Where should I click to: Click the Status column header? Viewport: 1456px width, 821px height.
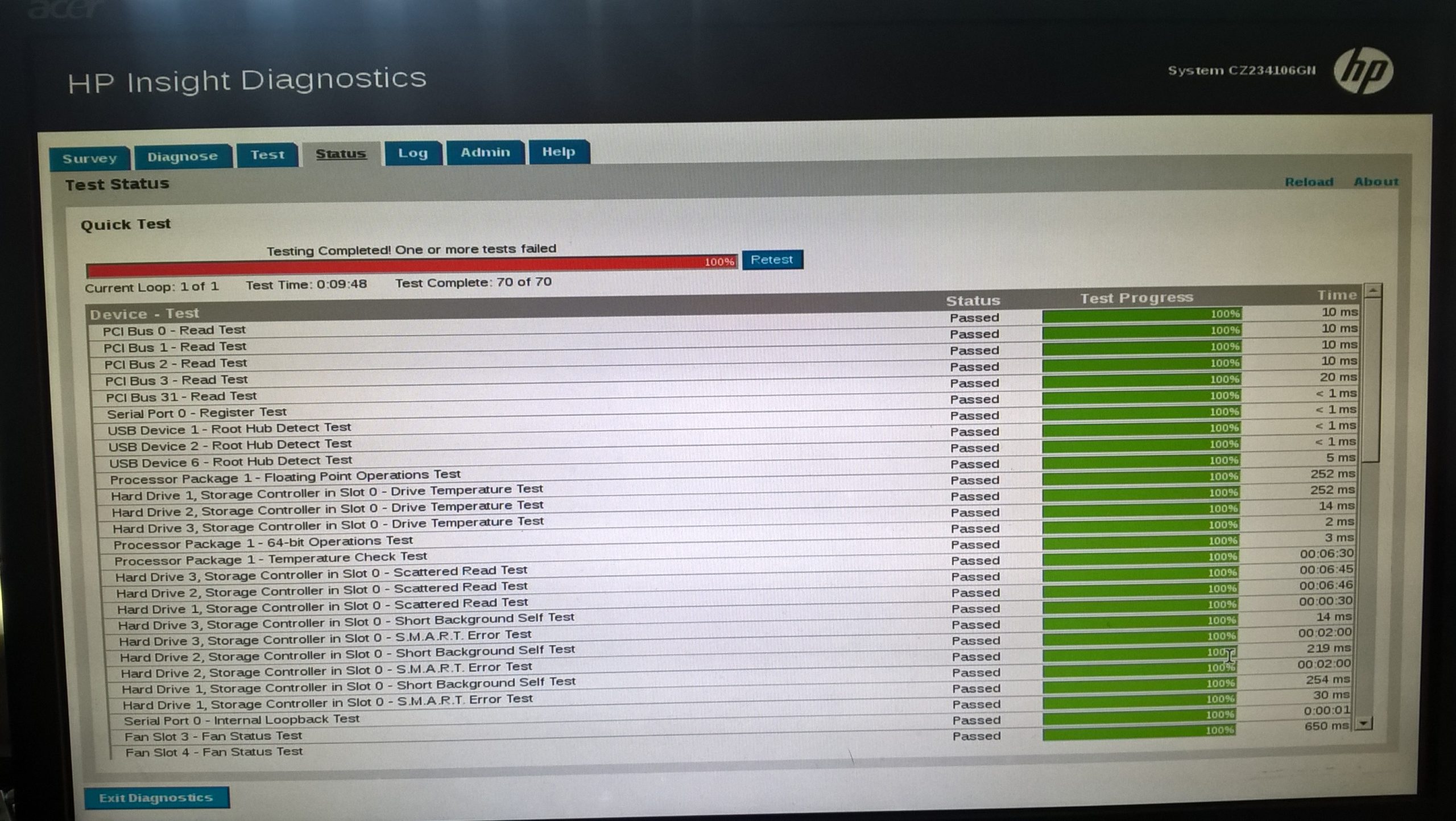972,300
